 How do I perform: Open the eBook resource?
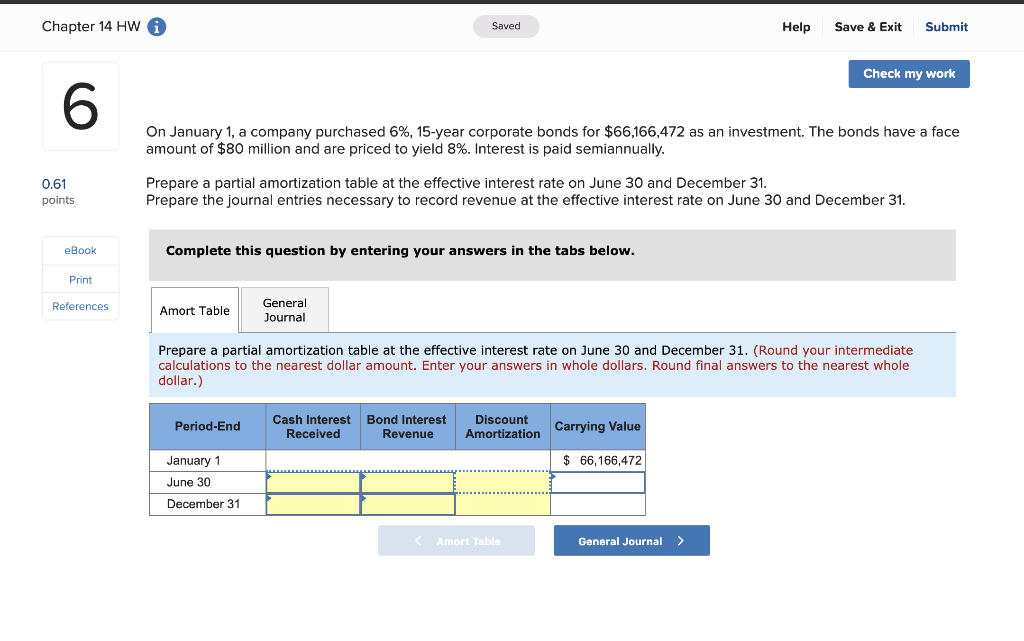[80, 250]
